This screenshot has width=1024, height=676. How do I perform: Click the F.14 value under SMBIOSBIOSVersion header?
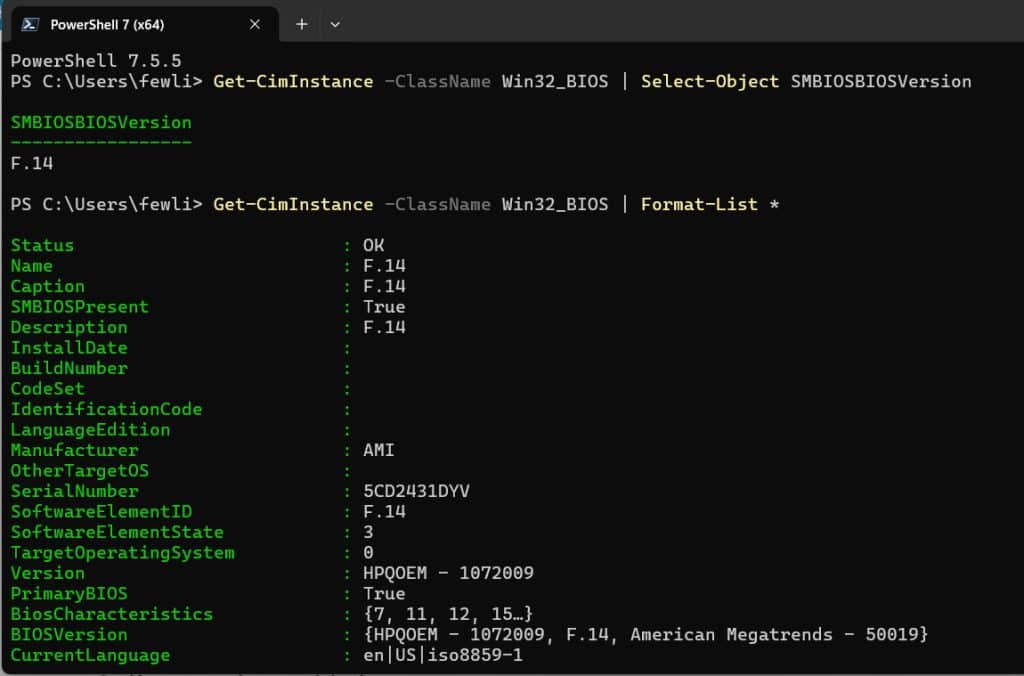[32, 163]
